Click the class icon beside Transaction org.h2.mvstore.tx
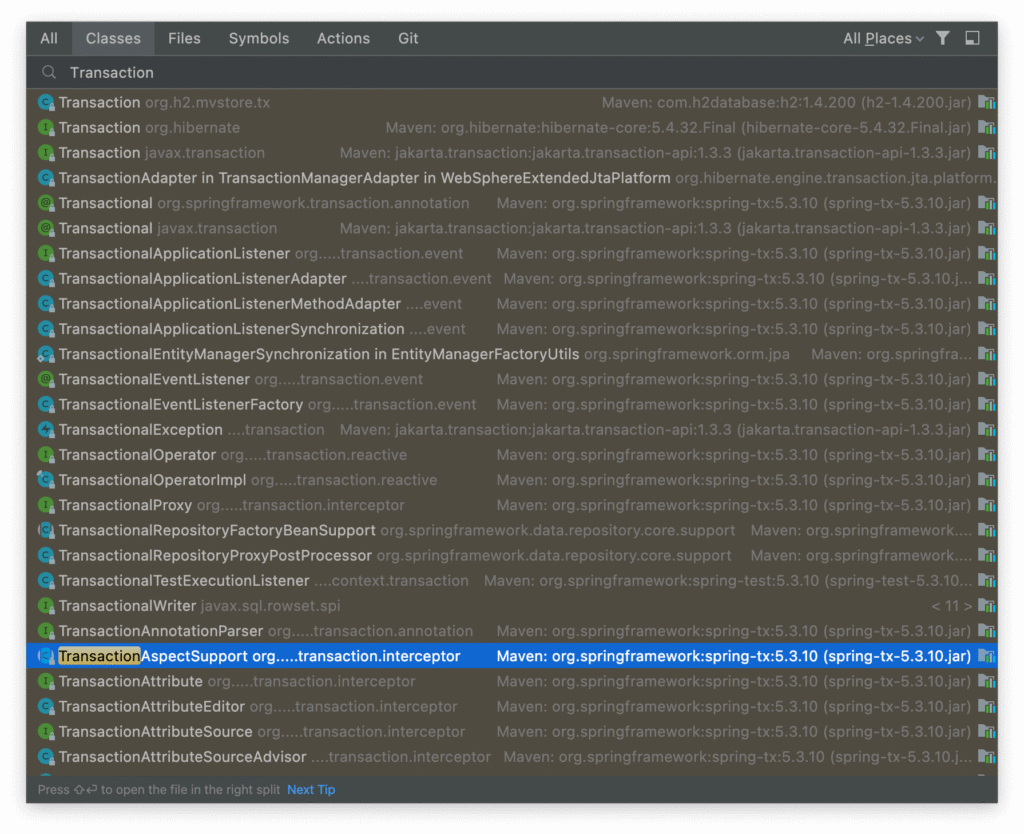This screenshot has height=834, width=1024. tap(44, 102)
